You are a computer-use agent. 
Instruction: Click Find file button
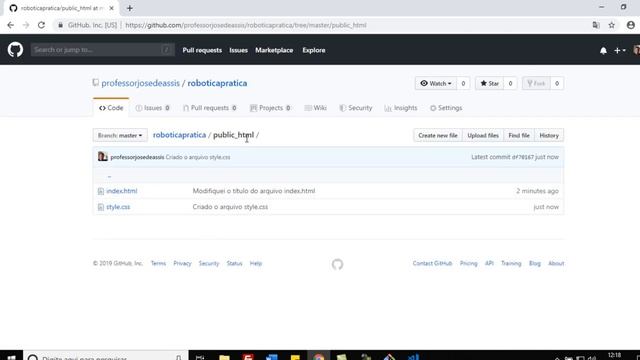519,135
